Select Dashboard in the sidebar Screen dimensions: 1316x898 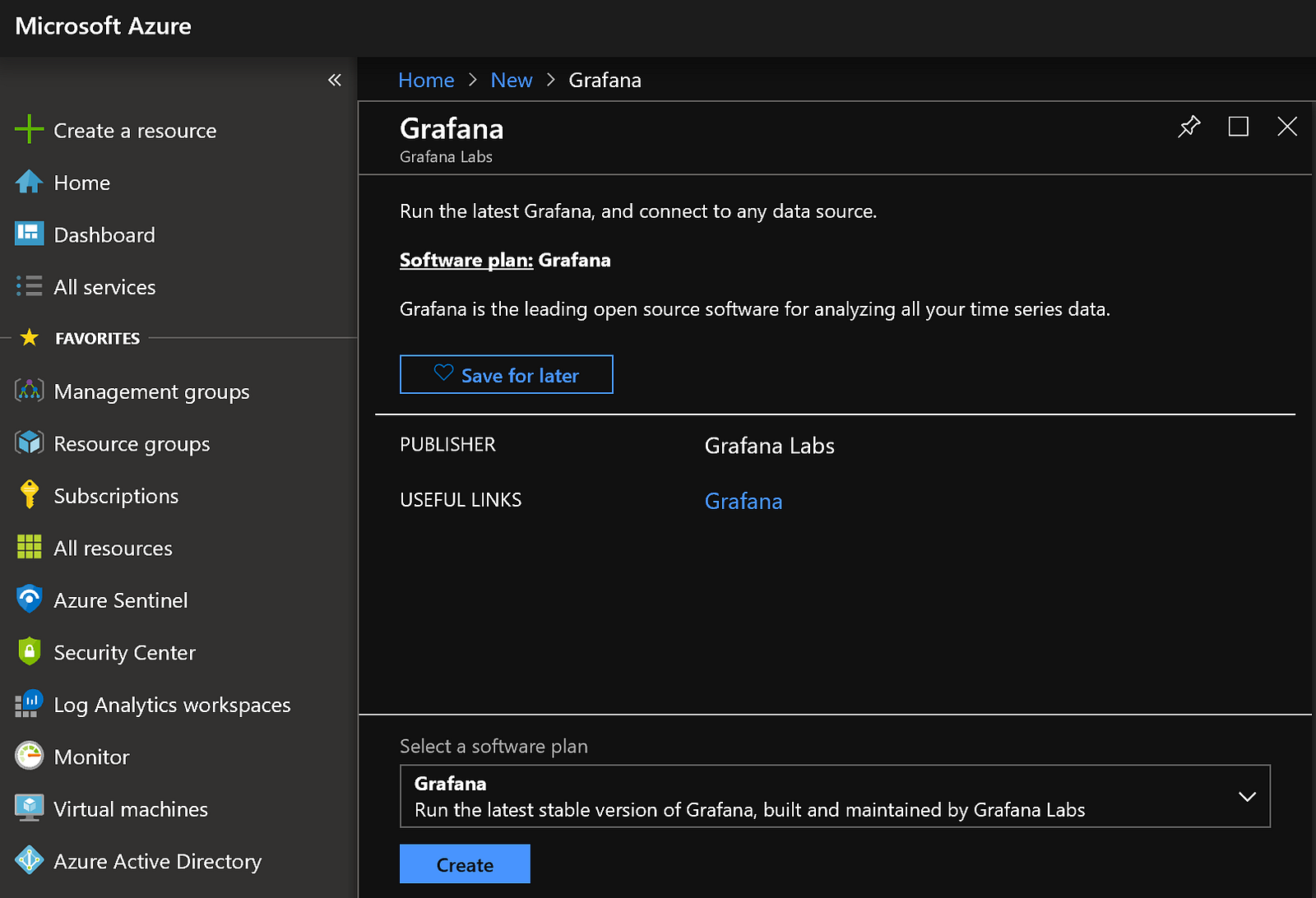click(x=104, y=235)
